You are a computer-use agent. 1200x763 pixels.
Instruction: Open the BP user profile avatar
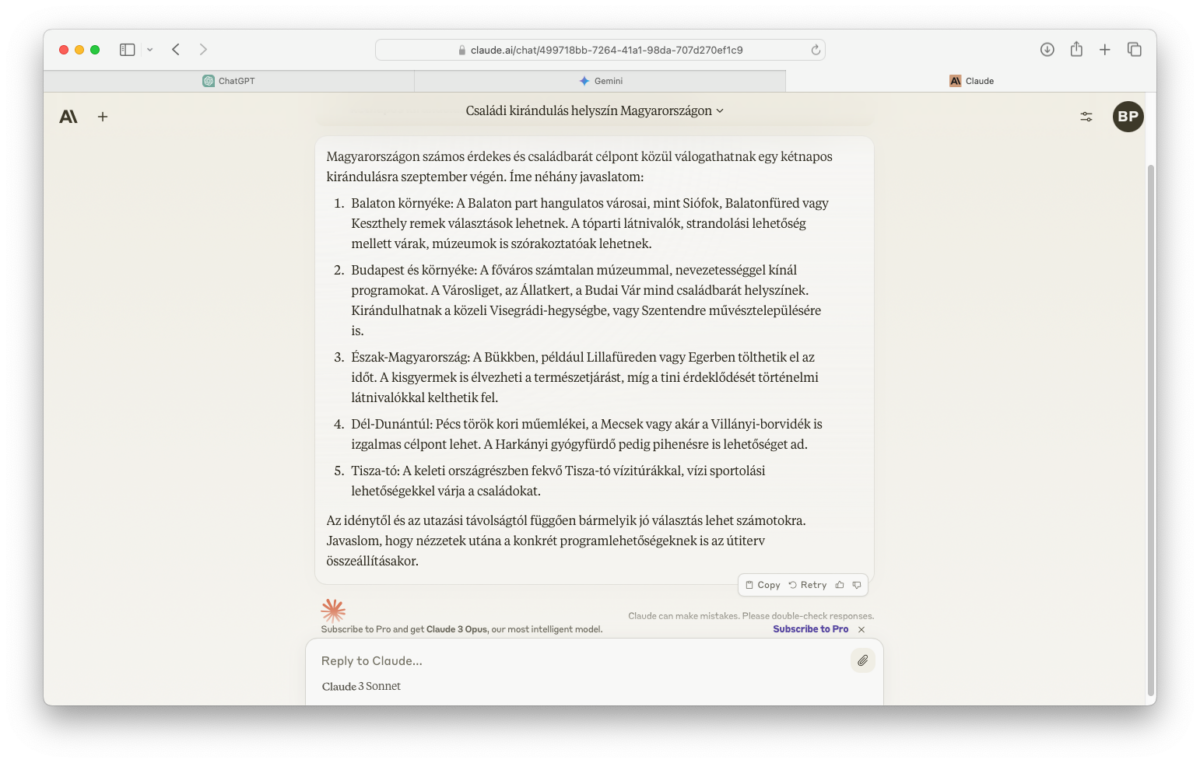tap(1128, 117)
